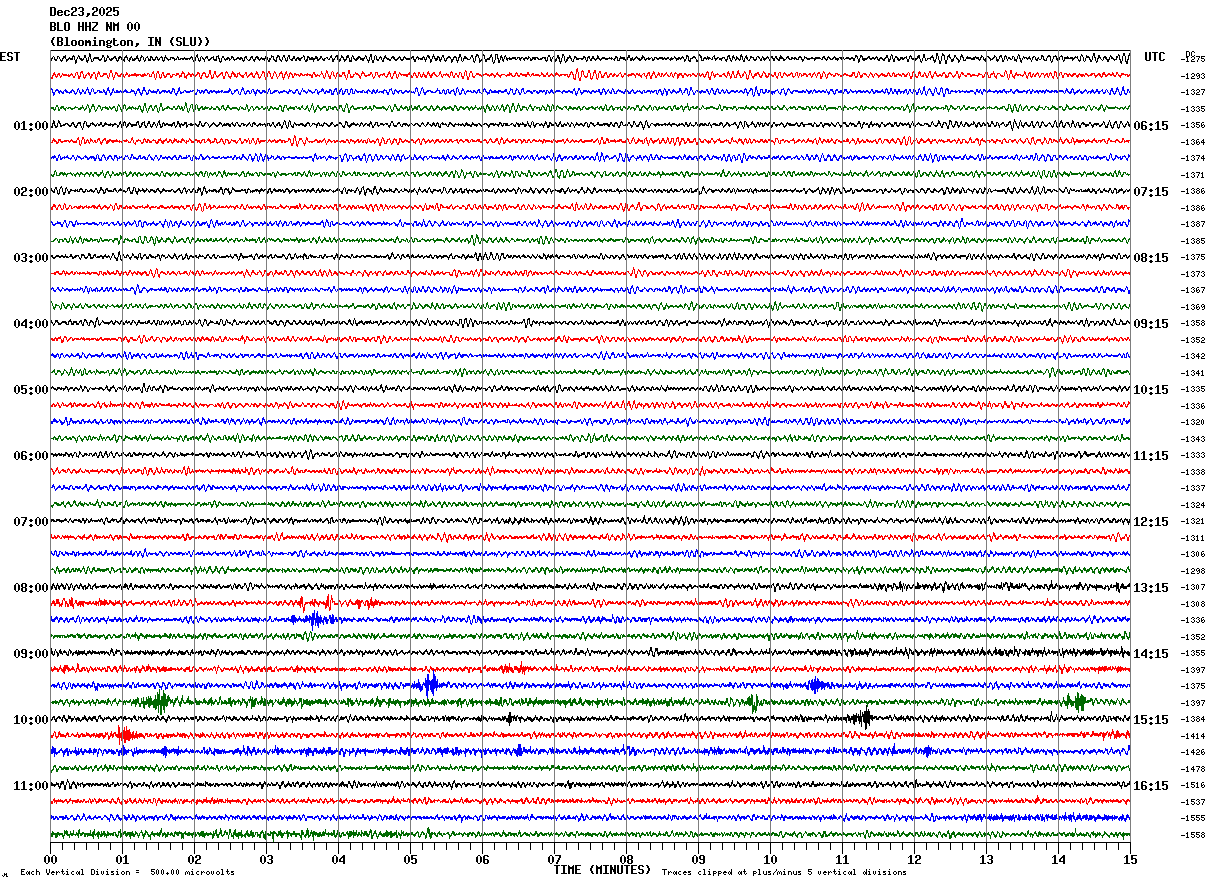The height and width of the screenshot is (886, 1210).
Task: Click the UTC timezone label
Action: tap(1155, 57)
